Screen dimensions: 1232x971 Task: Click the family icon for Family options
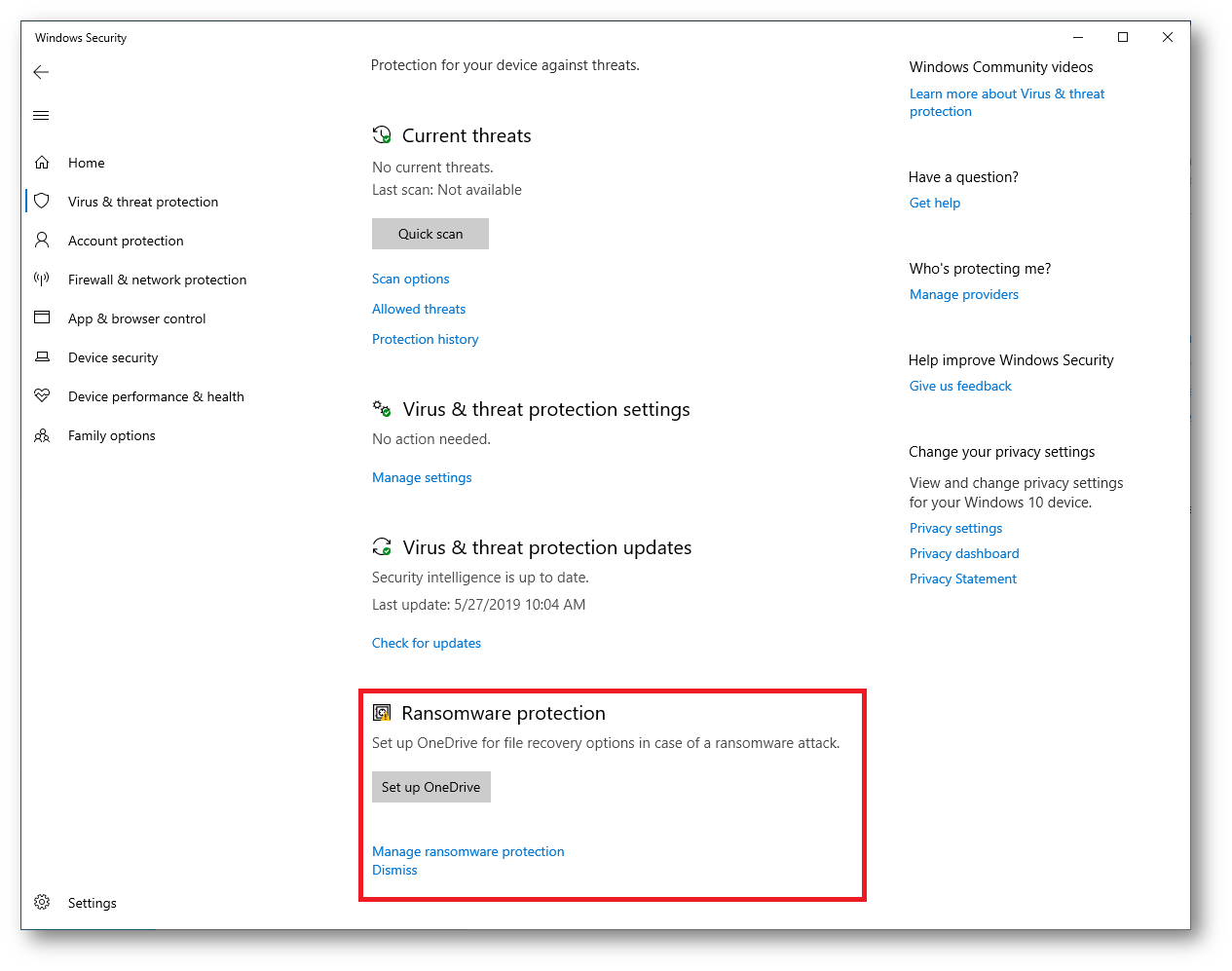pos(42,435)
